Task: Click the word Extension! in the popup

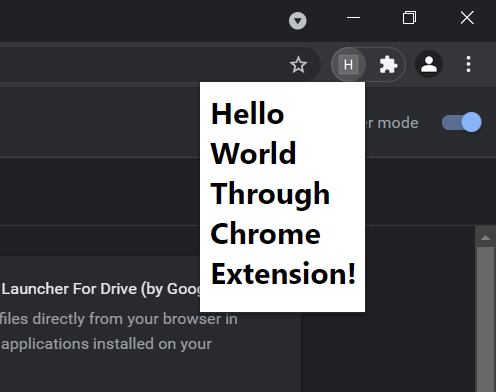Action: (284, 274)
